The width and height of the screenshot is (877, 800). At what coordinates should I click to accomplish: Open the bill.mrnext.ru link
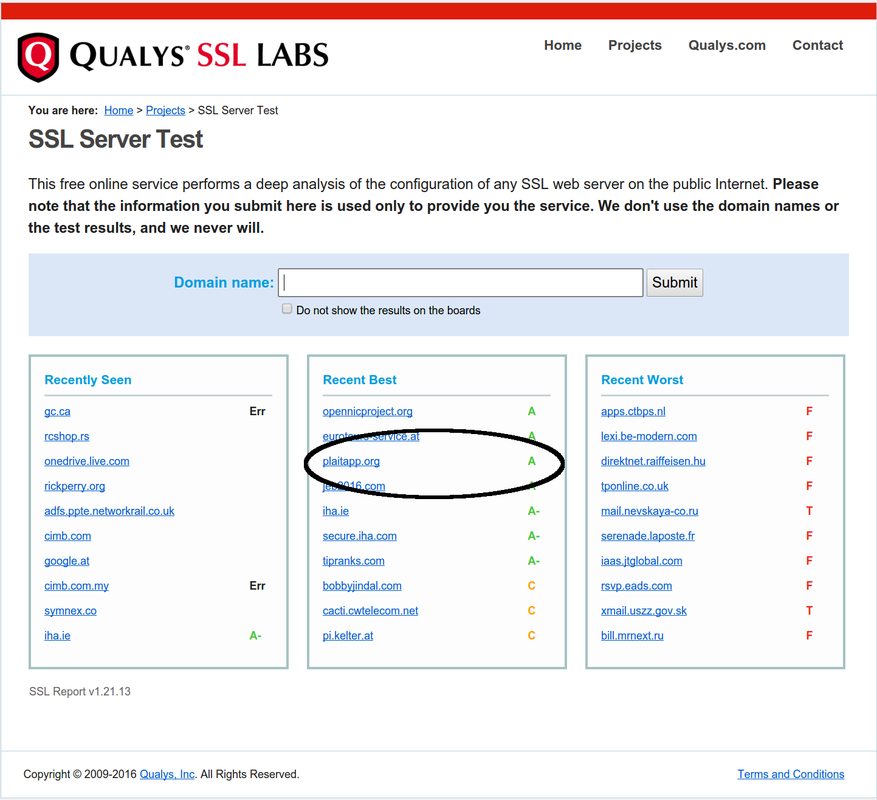point(632,636)
